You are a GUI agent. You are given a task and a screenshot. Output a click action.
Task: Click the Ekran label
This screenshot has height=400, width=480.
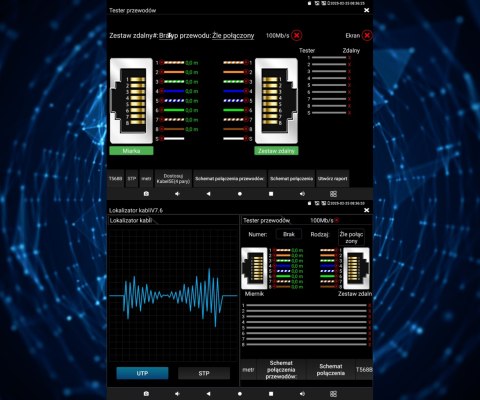tap(353, 35)
